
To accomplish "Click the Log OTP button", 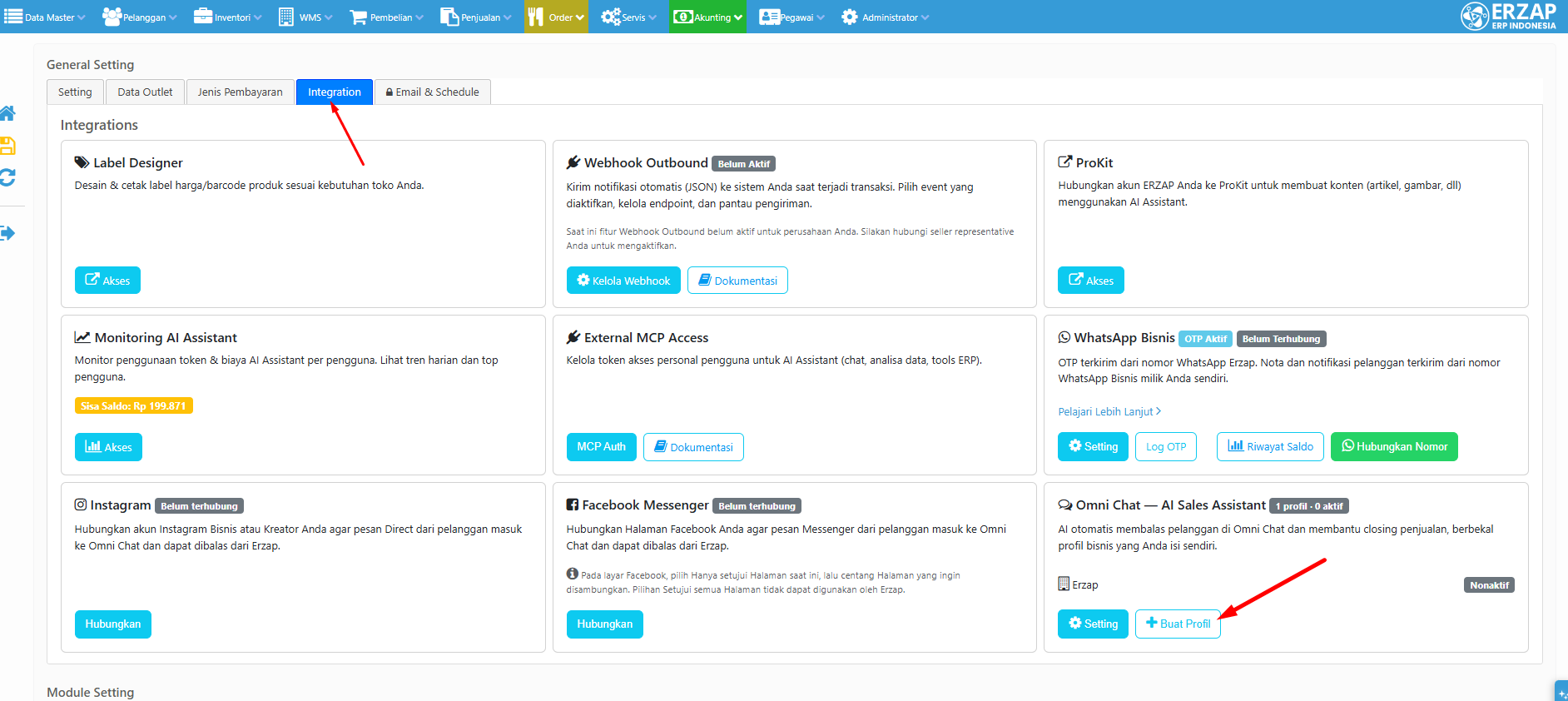I will coord(1166,447).
